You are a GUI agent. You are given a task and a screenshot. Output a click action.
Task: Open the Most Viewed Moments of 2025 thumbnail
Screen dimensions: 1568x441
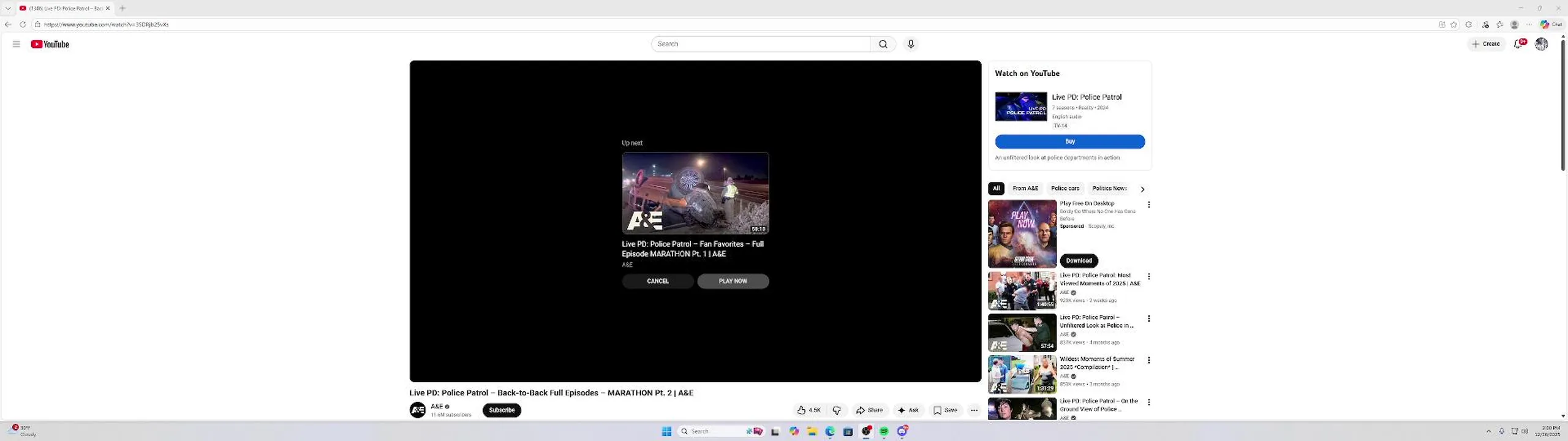pyautogui.click(x=1022, y=291)
